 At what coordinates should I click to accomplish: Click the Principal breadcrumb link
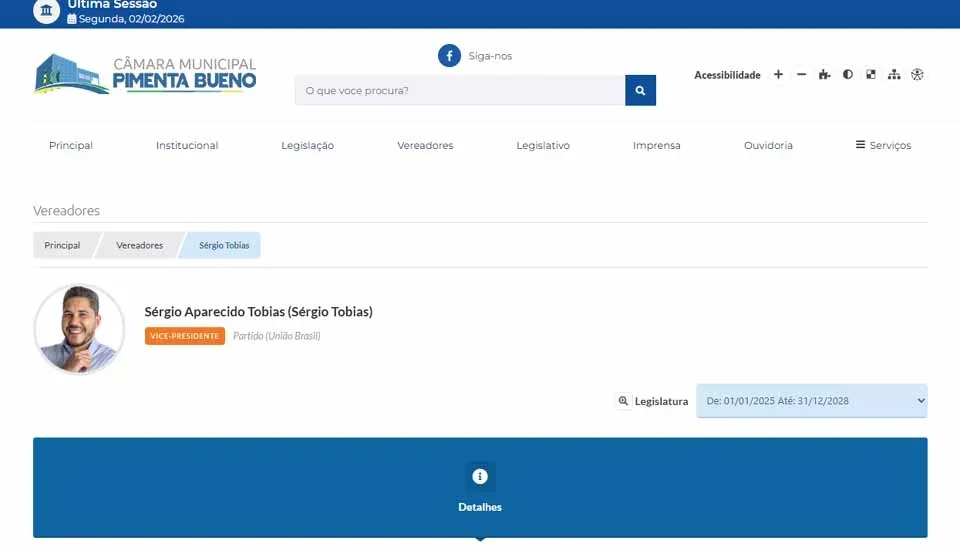pos(62,245)
